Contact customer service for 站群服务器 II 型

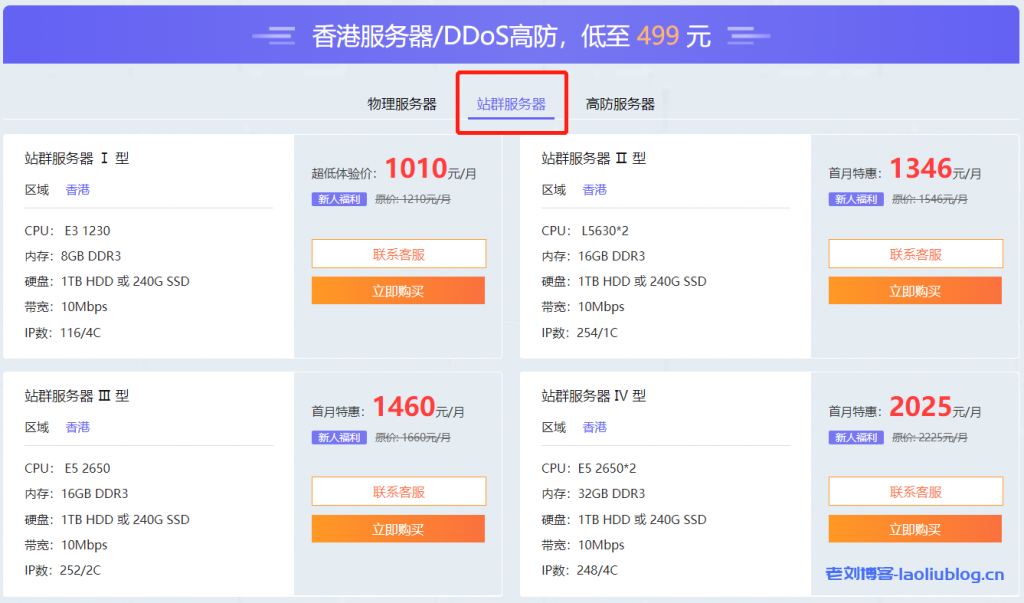(915, 253)
